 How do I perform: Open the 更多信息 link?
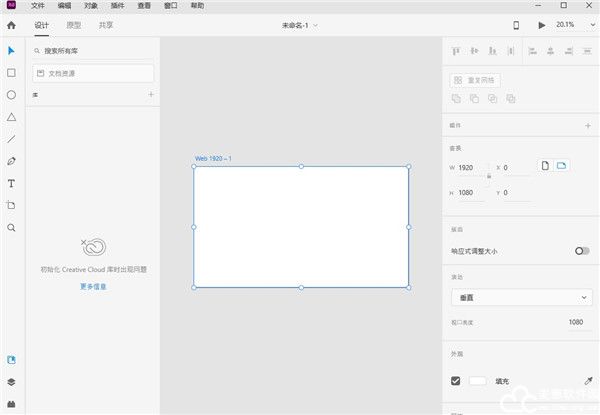(93, 286)
